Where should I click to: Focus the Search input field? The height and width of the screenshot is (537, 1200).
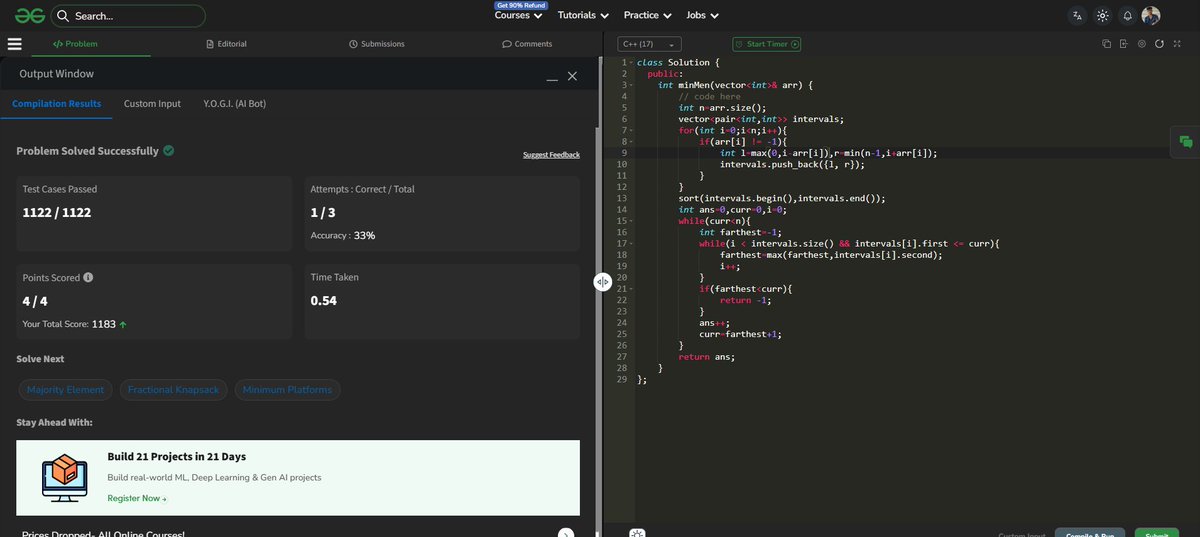click(x=128, y=16)
